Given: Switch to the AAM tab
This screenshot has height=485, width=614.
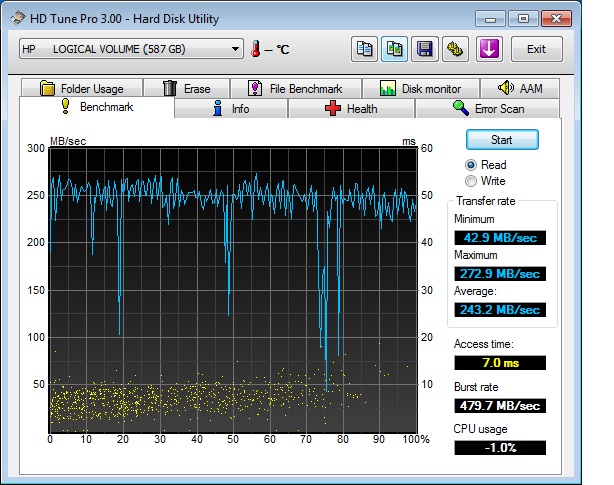Looking at the screenshot, I should [520, 88].
